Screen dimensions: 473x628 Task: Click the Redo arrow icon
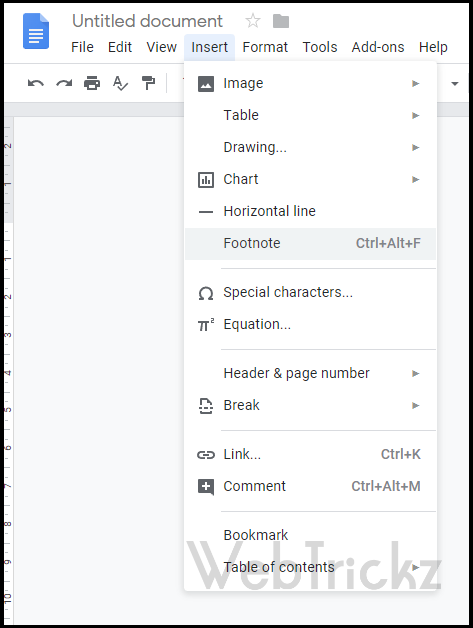tap(64, 83)
